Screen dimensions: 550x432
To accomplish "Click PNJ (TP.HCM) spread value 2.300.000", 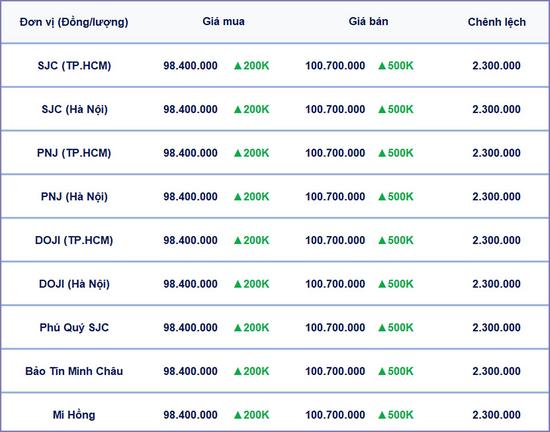I will pos(496,153).
